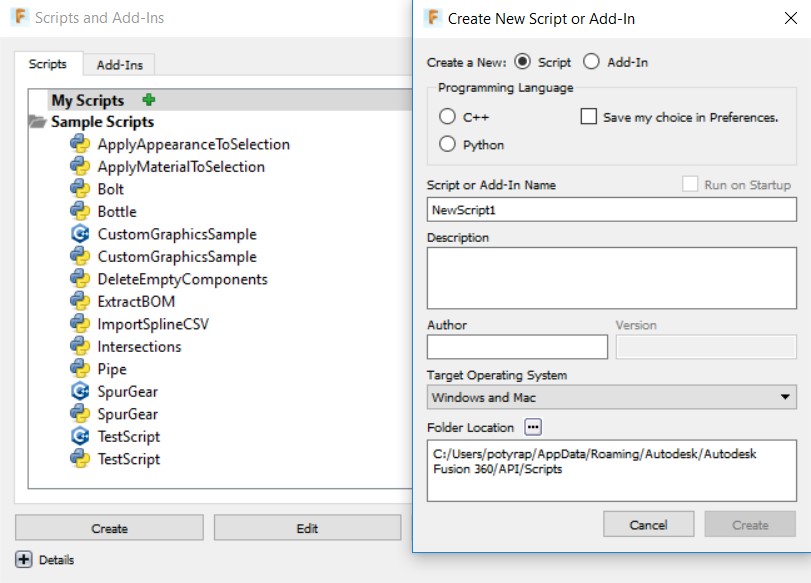811x583 pixels.
Task: Click the Python icon beside ExtractBOM
Action: tap(80, 301)
